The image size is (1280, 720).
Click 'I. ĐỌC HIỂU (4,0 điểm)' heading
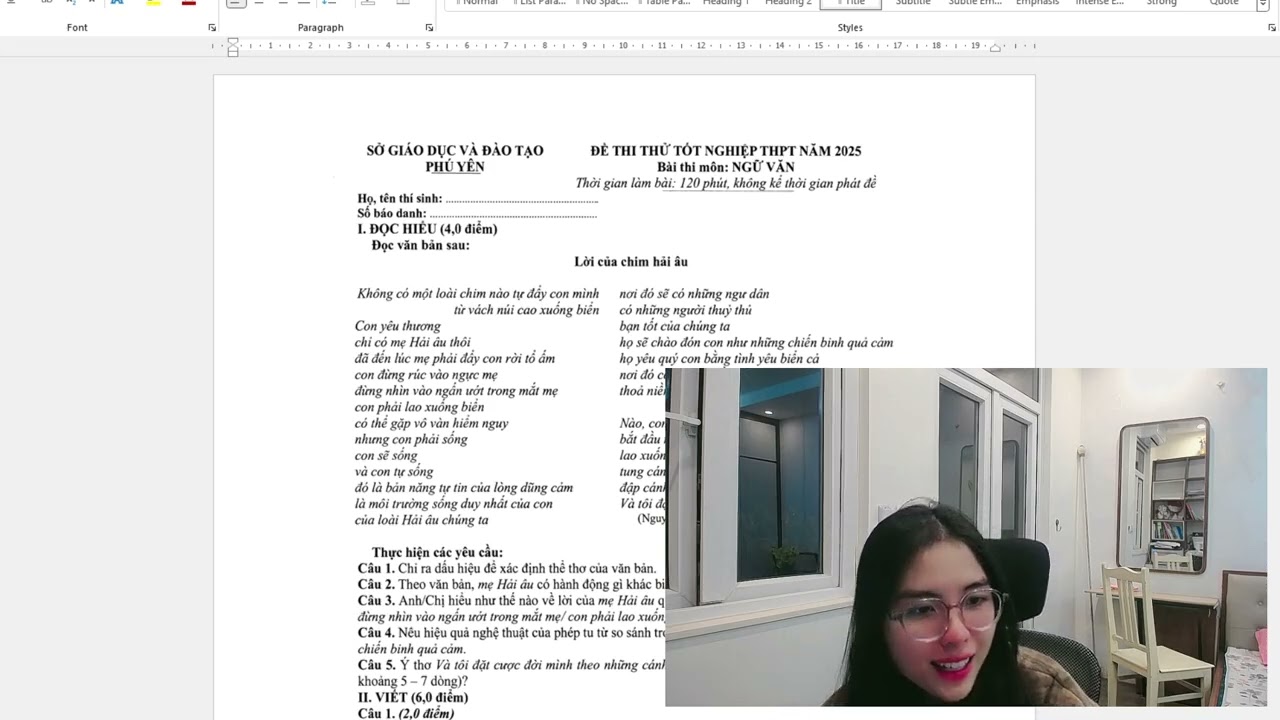(x=427, y=229)
